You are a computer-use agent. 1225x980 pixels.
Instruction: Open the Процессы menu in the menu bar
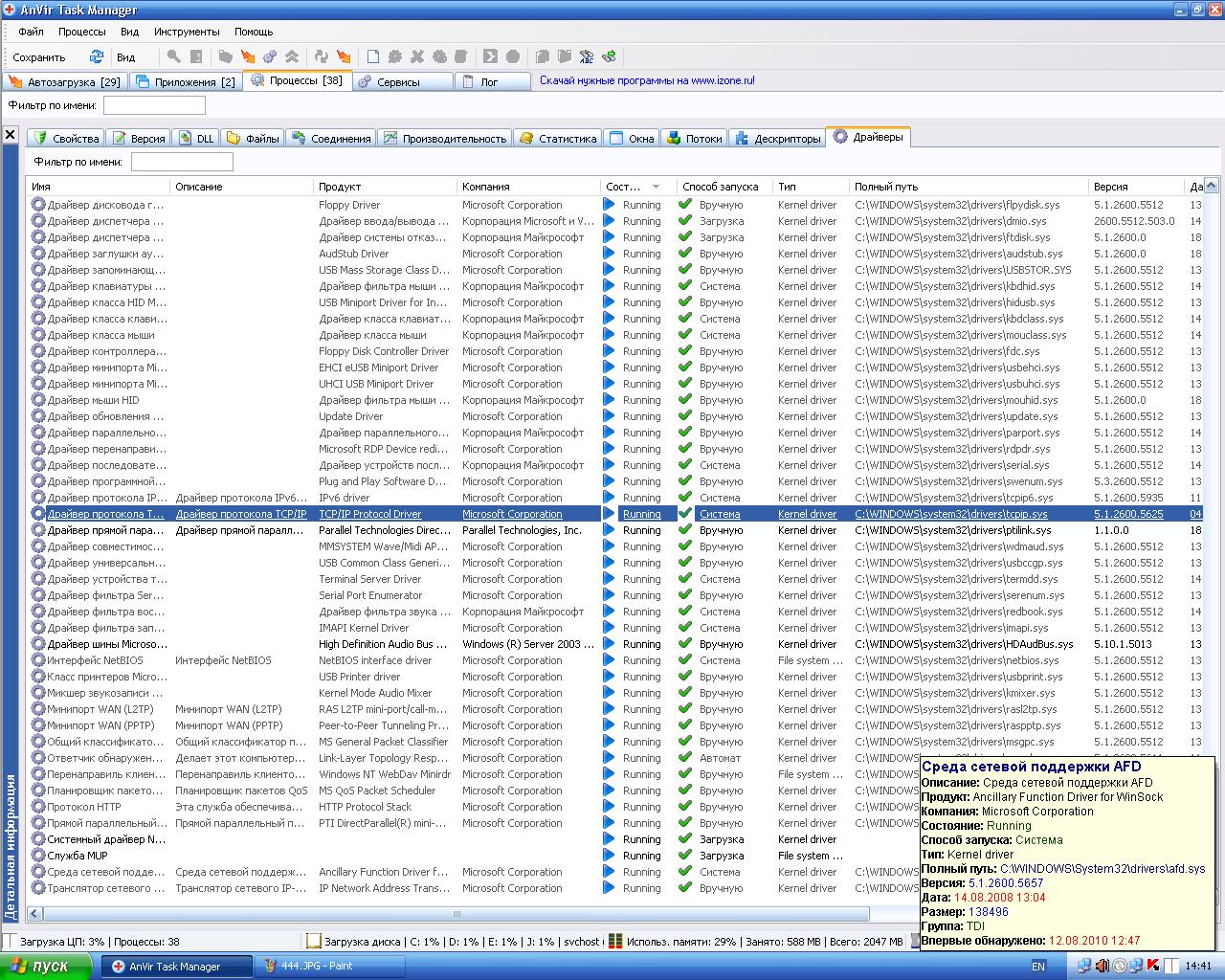pyautogui.click(x=81, y=32)
